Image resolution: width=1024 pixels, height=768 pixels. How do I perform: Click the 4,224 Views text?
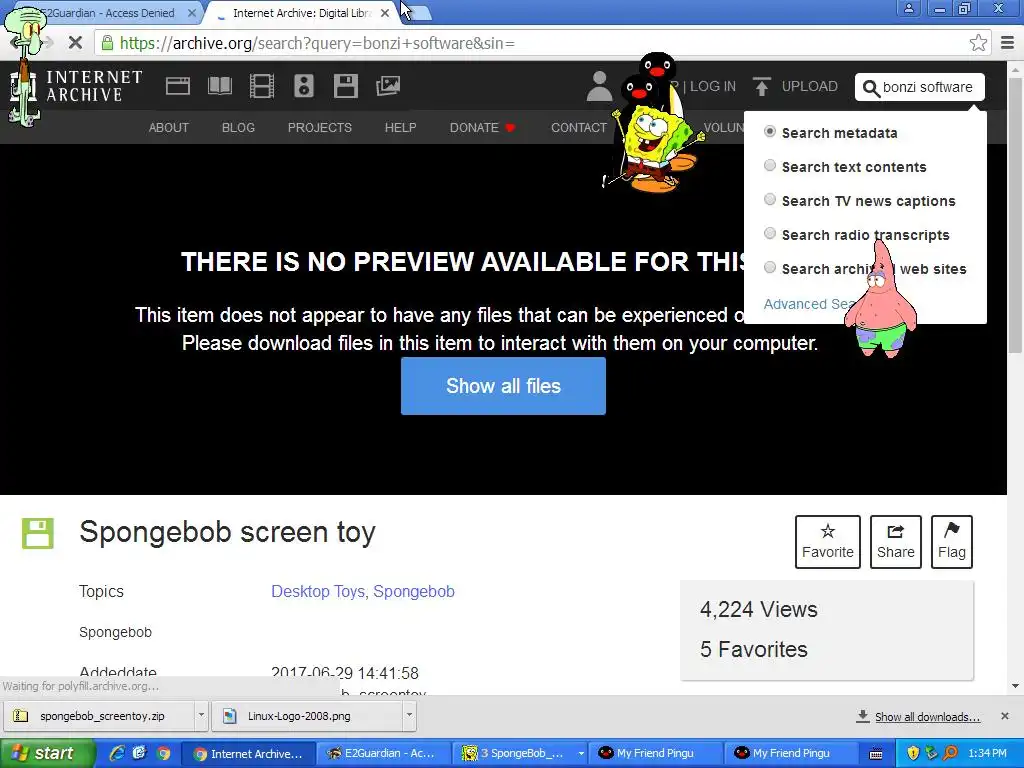(758, 609)
